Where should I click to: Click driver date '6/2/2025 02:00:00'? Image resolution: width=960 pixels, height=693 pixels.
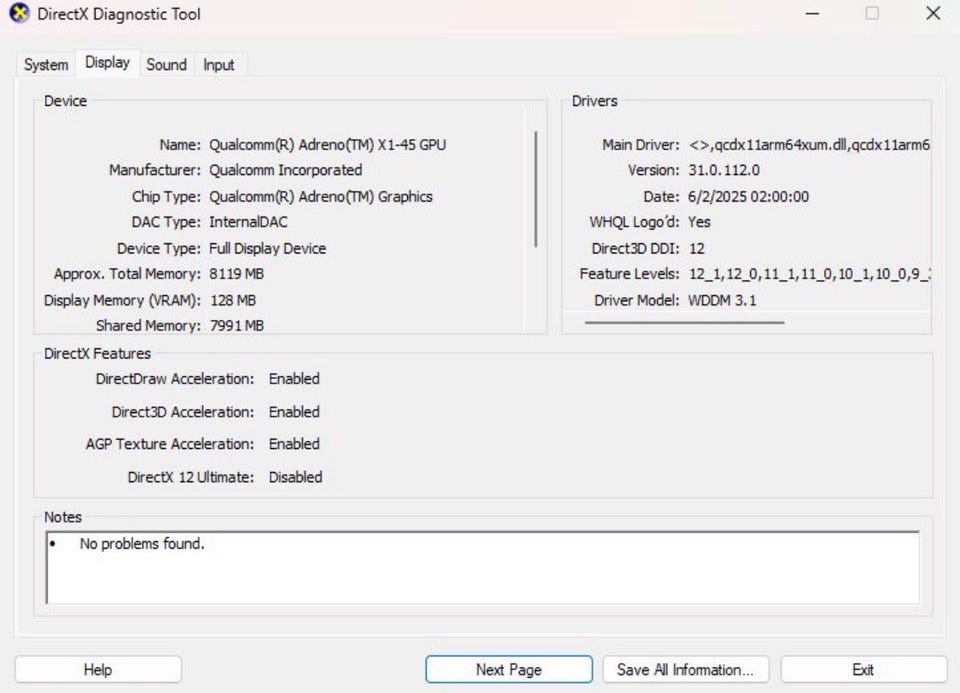click(x=748, y=197)
